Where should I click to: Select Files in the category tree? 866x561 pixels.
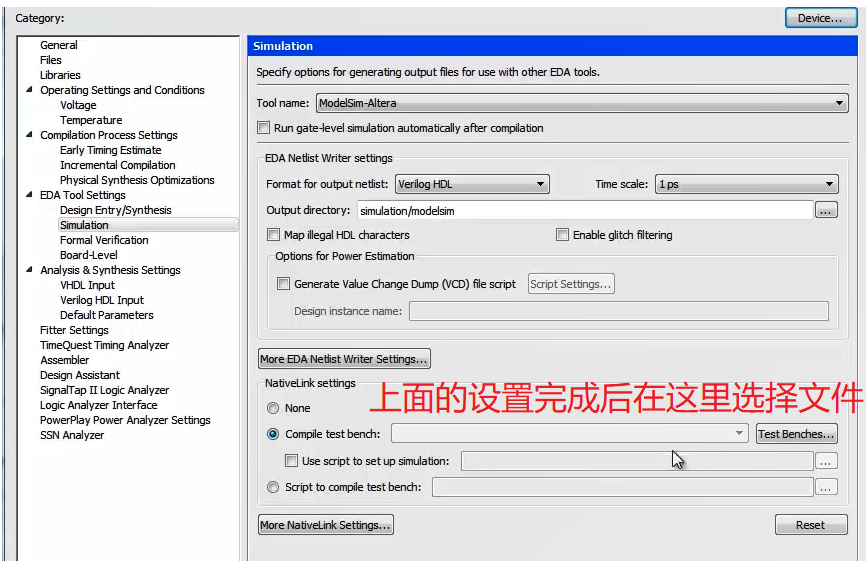point(51,60)
